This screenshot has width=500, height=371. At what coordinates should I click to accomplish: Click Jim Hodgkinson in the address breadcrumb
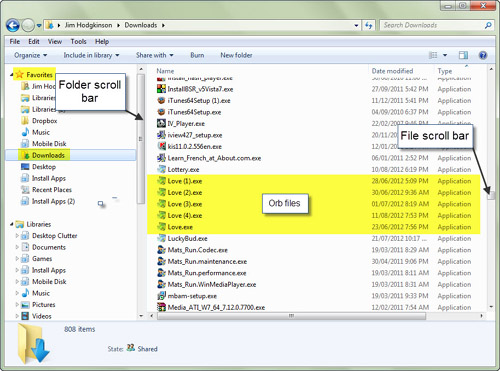88,25
